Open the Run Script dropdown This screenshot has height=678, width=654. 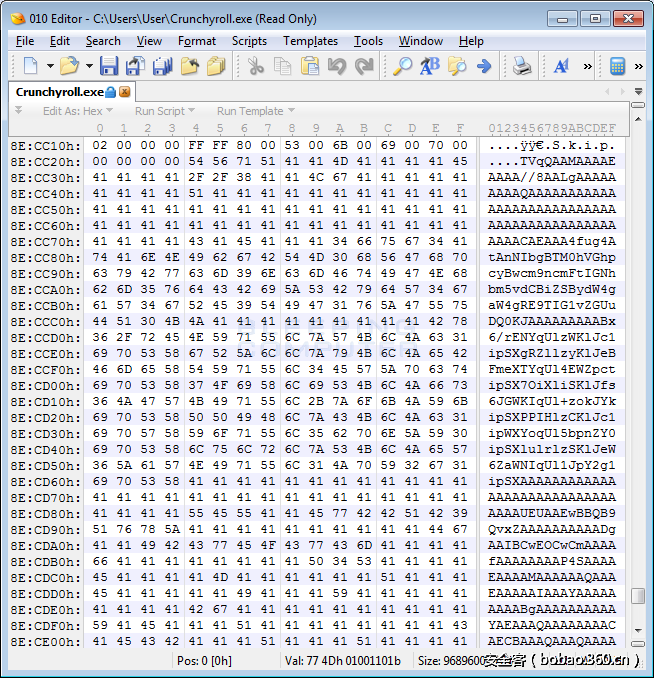pos(165,111)
